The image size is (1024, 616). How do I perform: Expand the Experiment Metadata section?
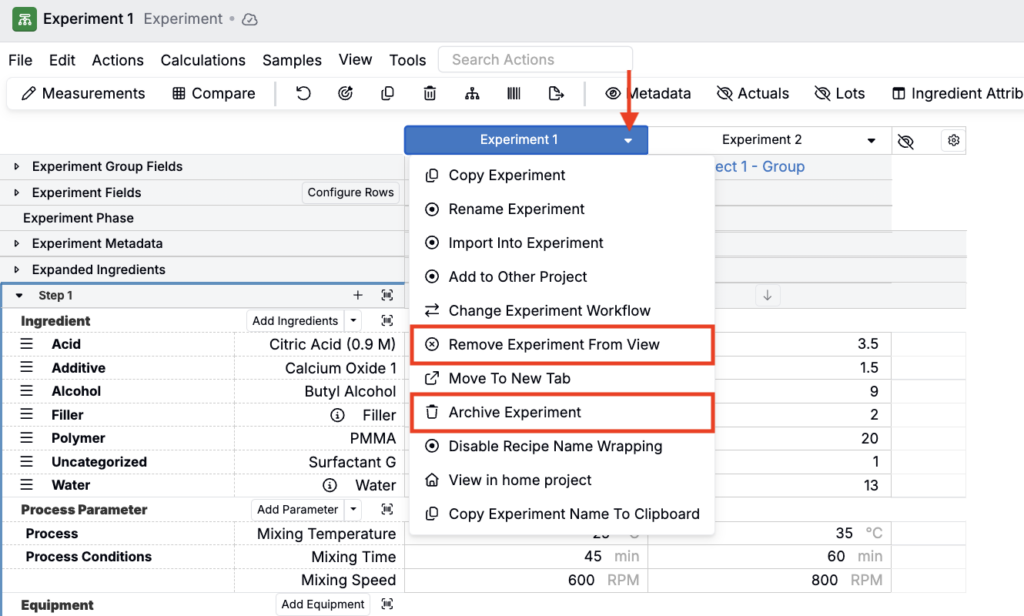pos(16,244)
